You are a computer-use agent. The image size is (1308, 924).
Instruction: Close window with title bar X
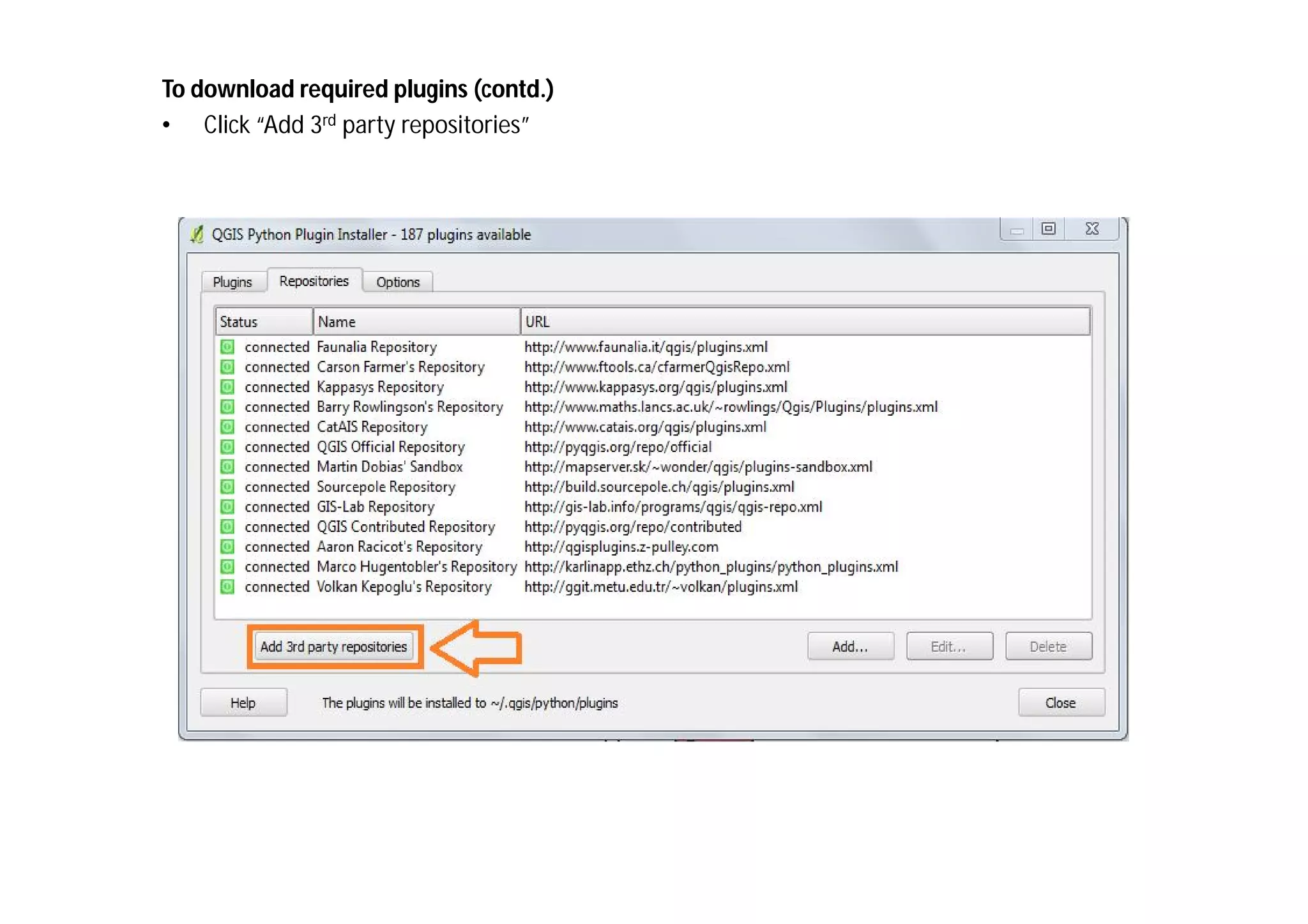(1092, 229)
